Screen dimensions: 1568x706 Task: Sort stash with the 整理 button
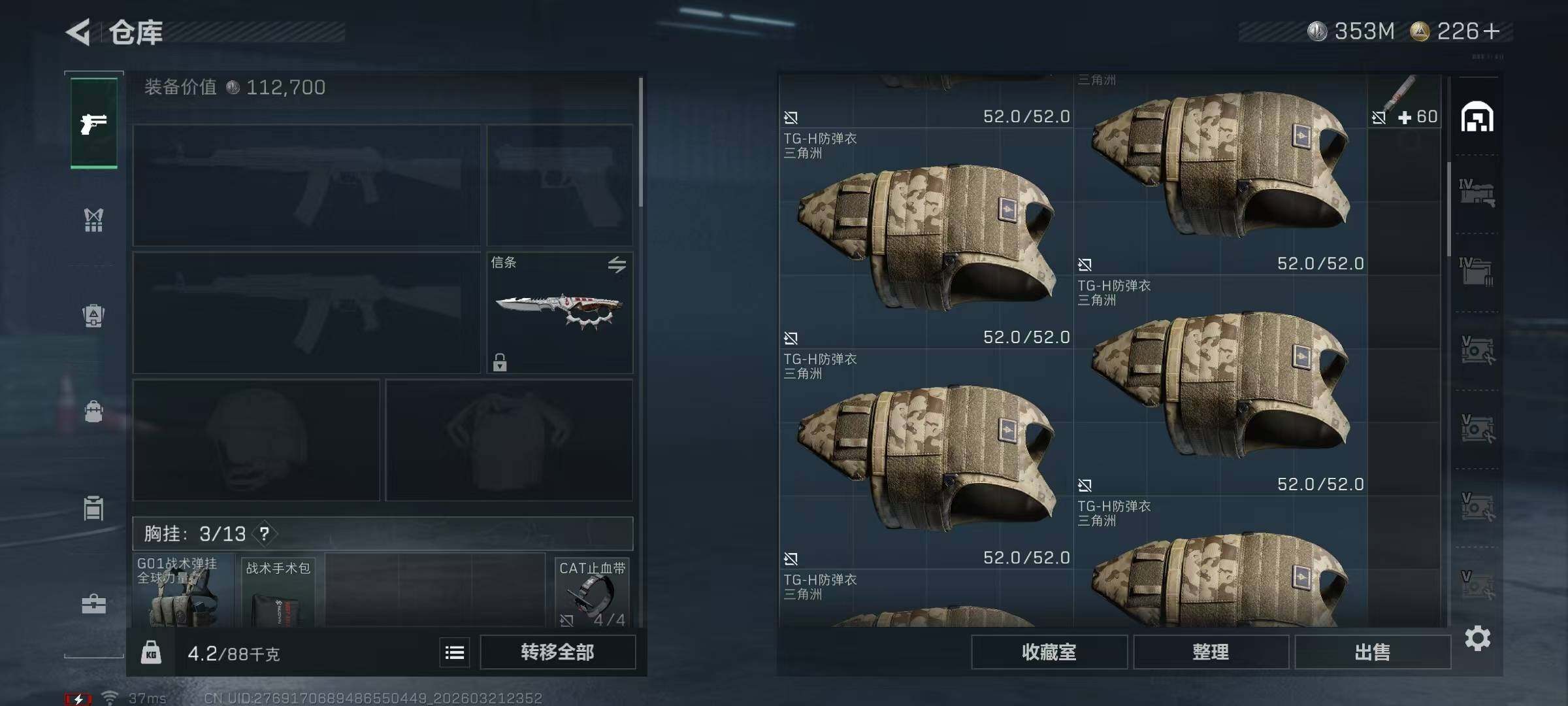[1211, 652]
